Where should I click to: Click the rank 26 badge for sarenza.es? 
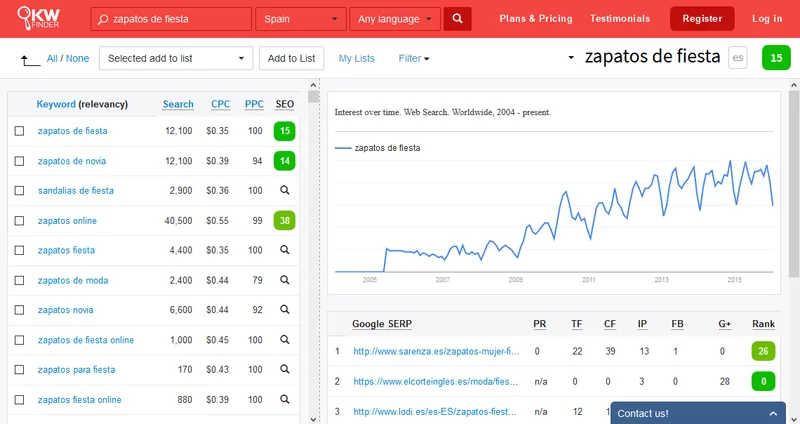pos(763,351)
